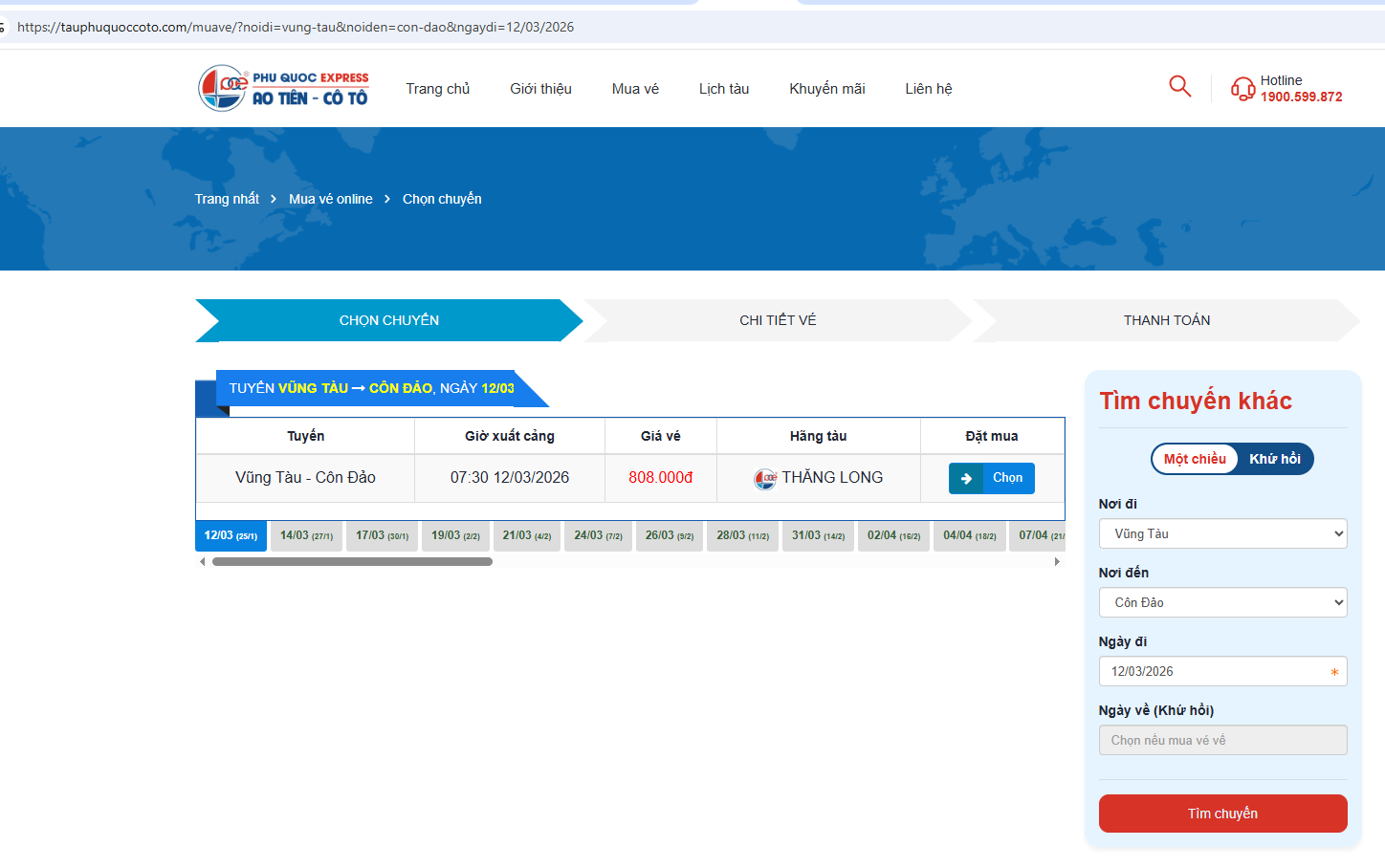Select the 14/03 date tab
1385x868 pixels.
pos(306,536)
